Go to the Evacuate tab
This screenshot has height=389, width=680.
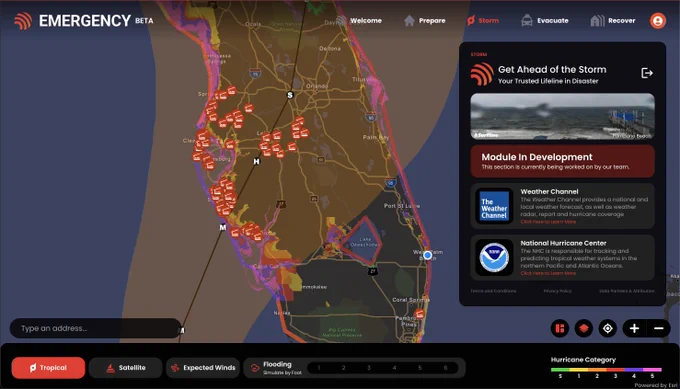(x=545, y=20)
